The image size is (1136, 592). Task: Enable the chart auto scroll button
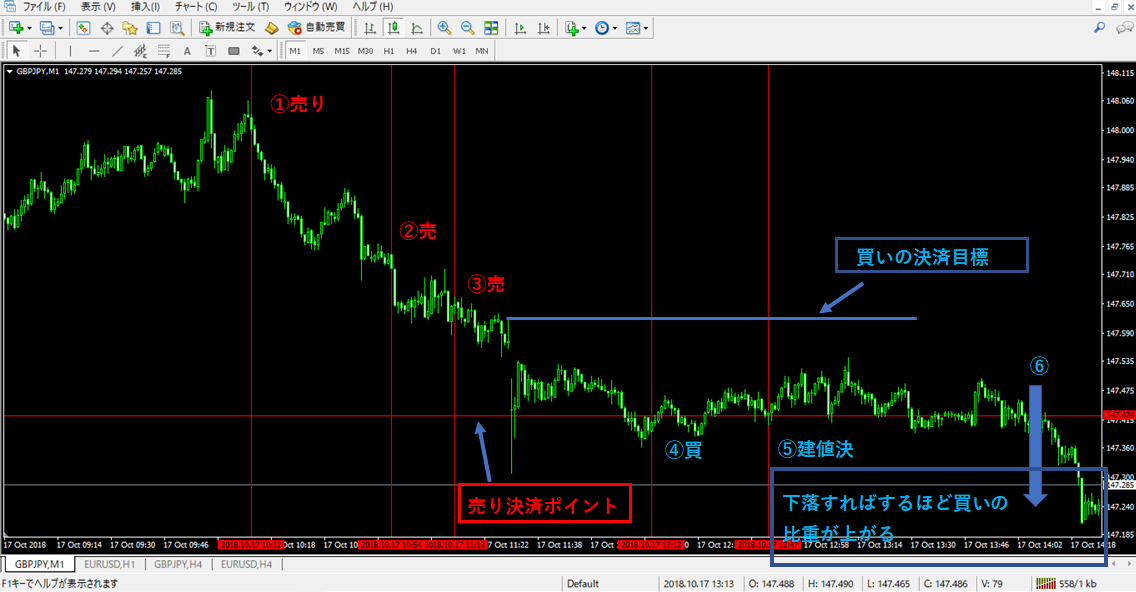[x=518, y=28]
